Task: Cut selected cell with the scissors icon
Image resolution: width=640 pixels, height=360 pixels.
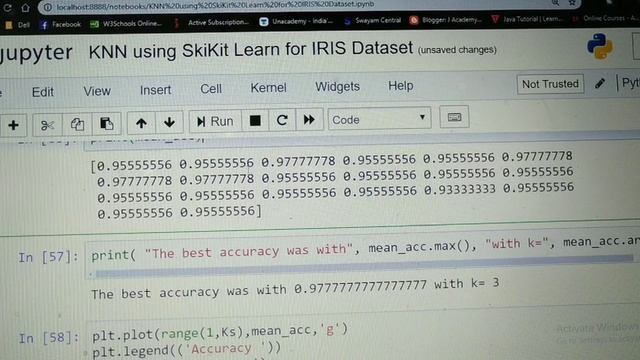Action: [x=47, y=124]
